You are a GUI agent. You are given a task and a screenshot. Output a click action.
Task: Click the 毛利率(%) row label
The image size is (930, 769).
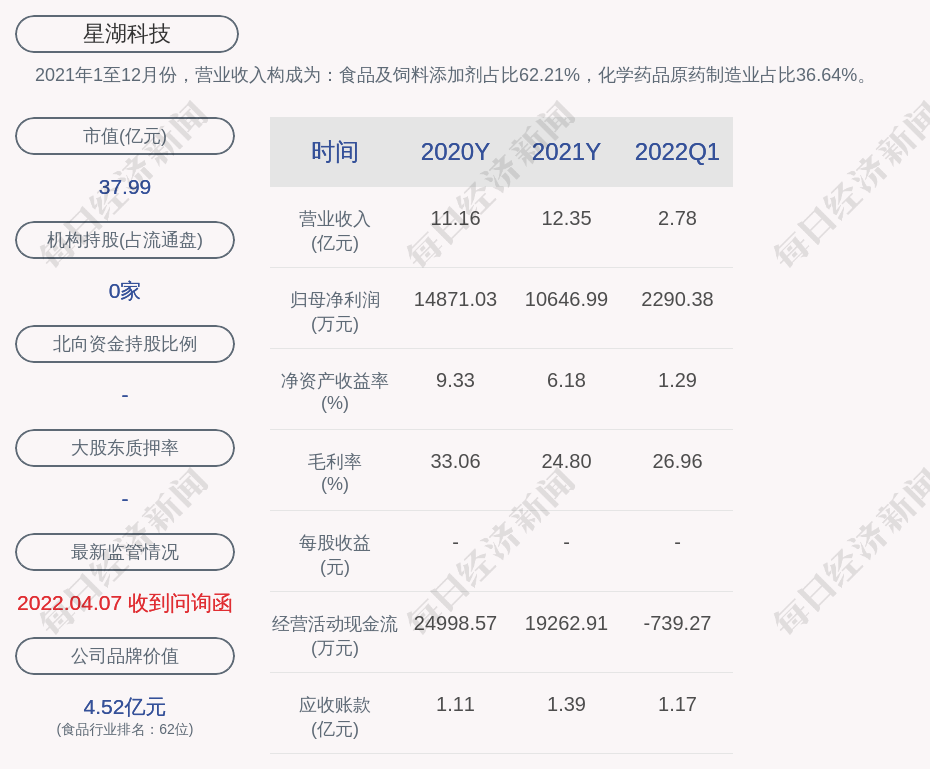pos(335,473)
